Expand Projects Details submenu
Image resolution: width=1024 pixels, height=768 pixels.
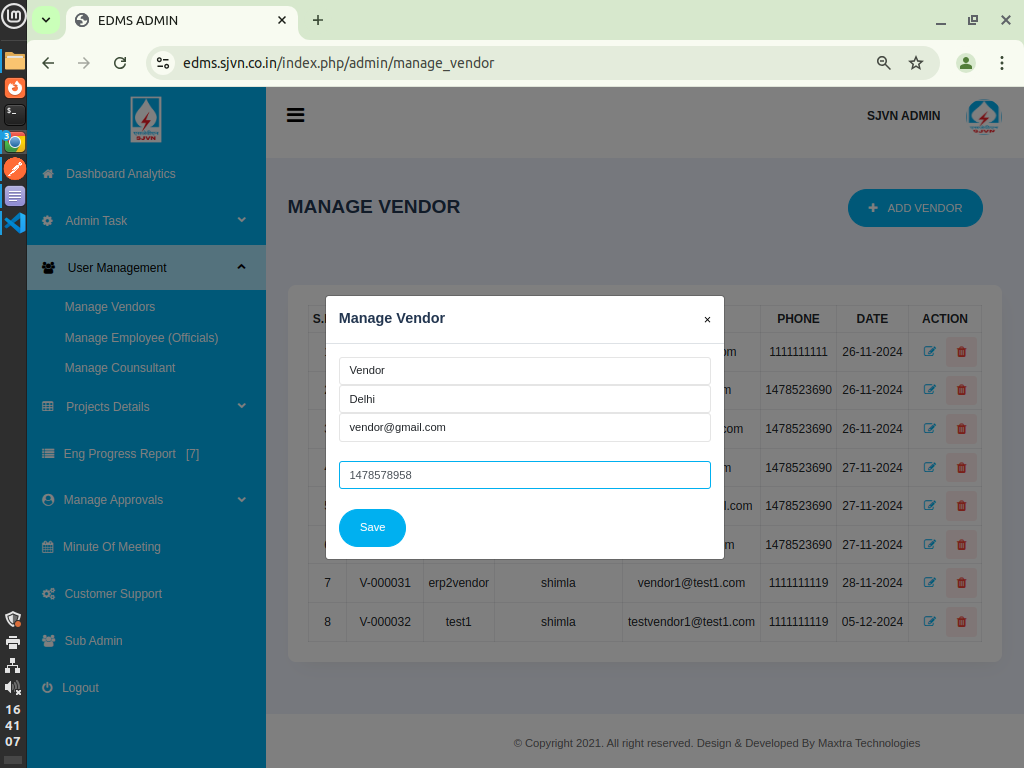click(146, 407)
